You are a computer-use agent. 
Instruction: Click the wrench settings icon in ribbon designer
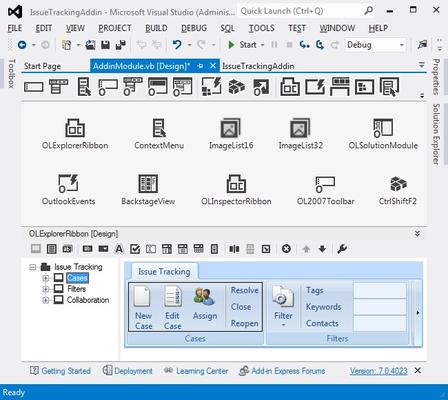point(342,249)
